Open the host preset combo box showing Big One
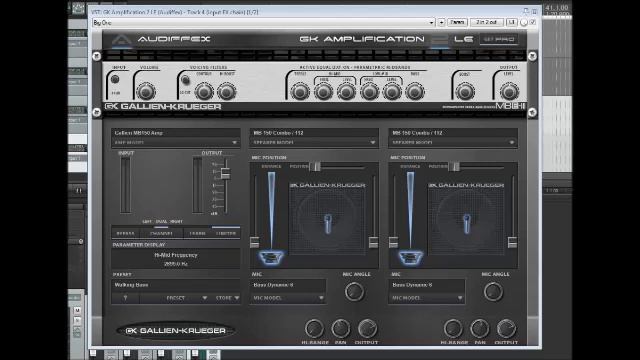Viewport: 640px width, 360px height. click(x=264, y=23)
